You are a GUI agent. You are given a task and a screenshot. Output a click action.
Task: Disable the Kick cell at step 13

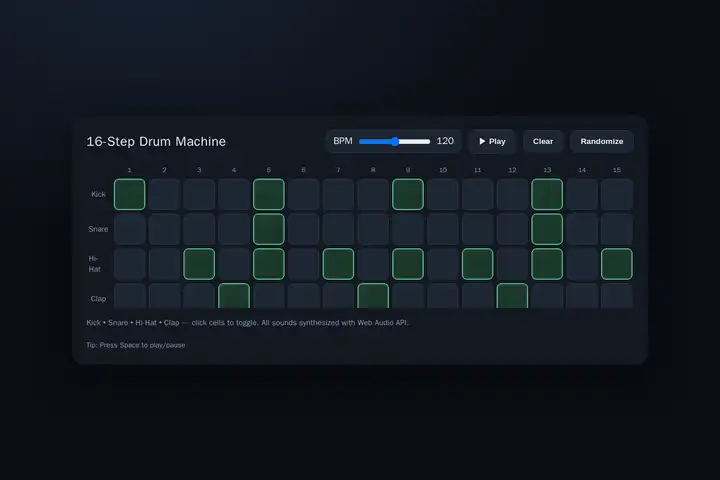coord(547,194)
